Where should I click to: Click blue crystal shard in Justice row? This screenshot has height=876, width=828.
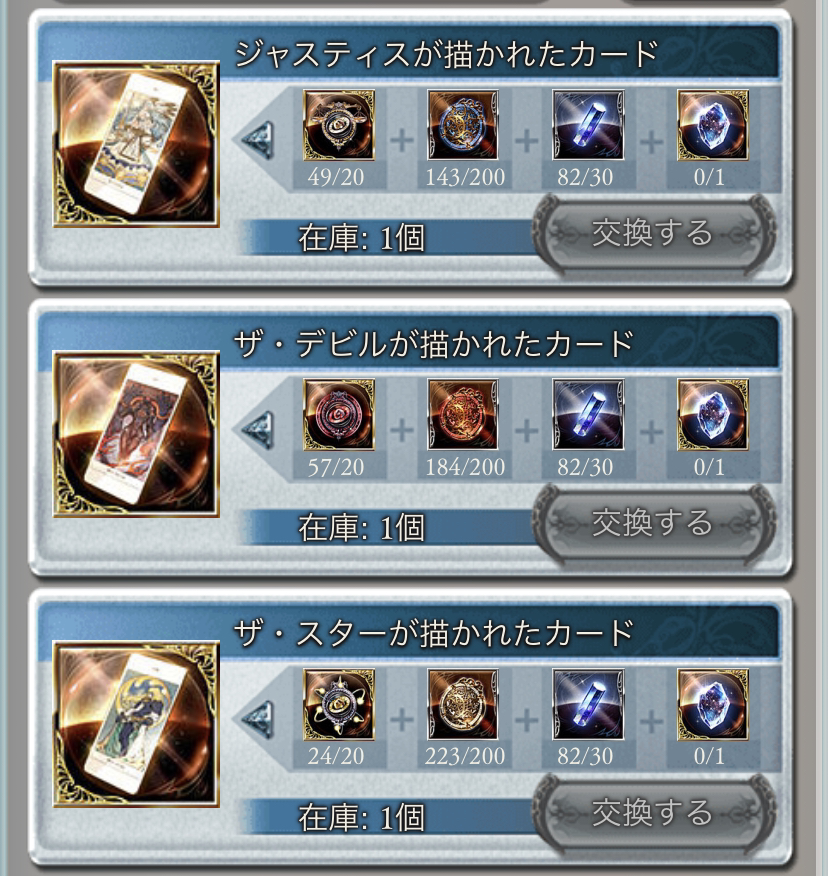click(588, 125)
